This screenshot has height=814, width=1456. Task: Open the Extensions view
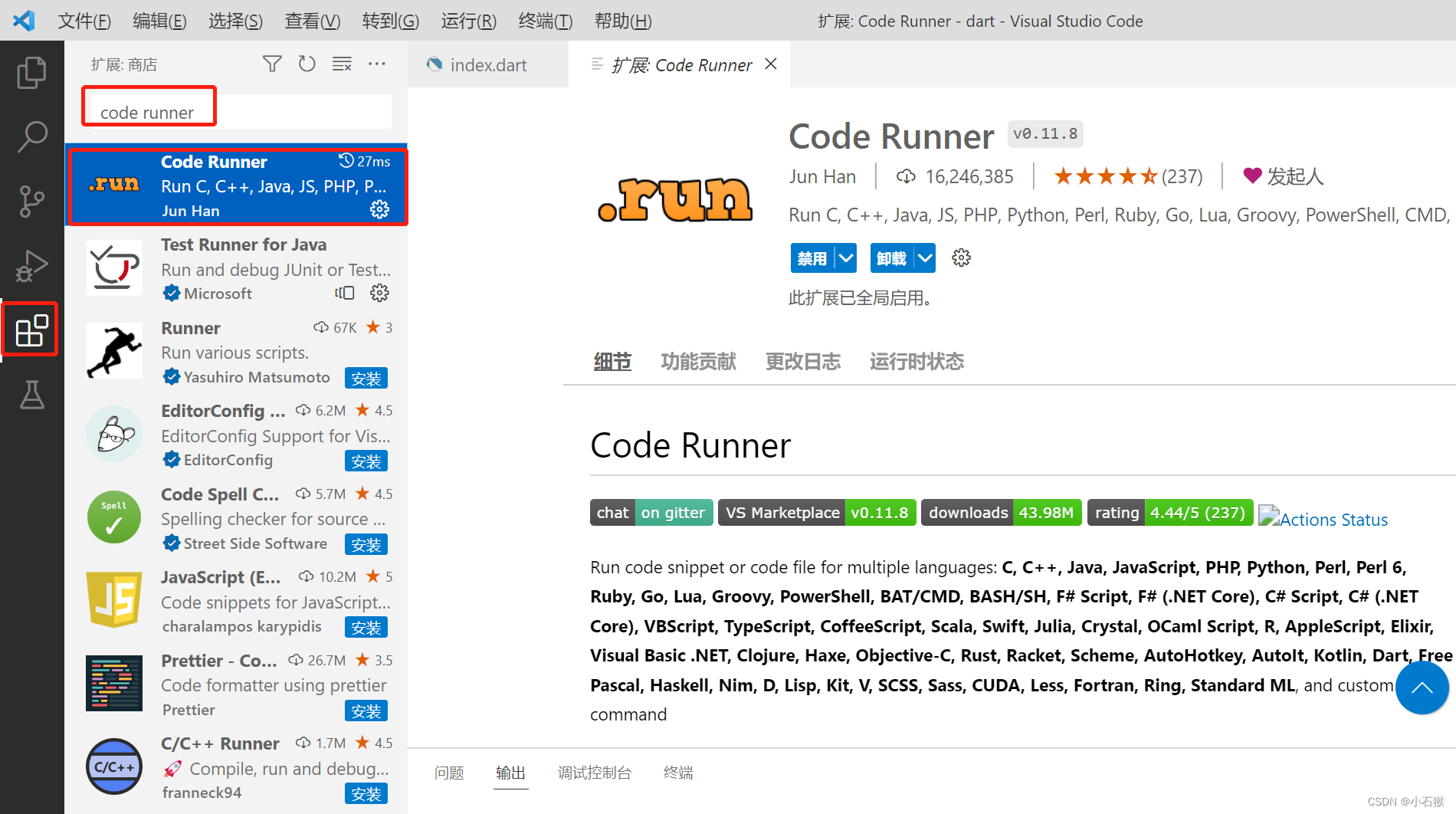[31, 330]
